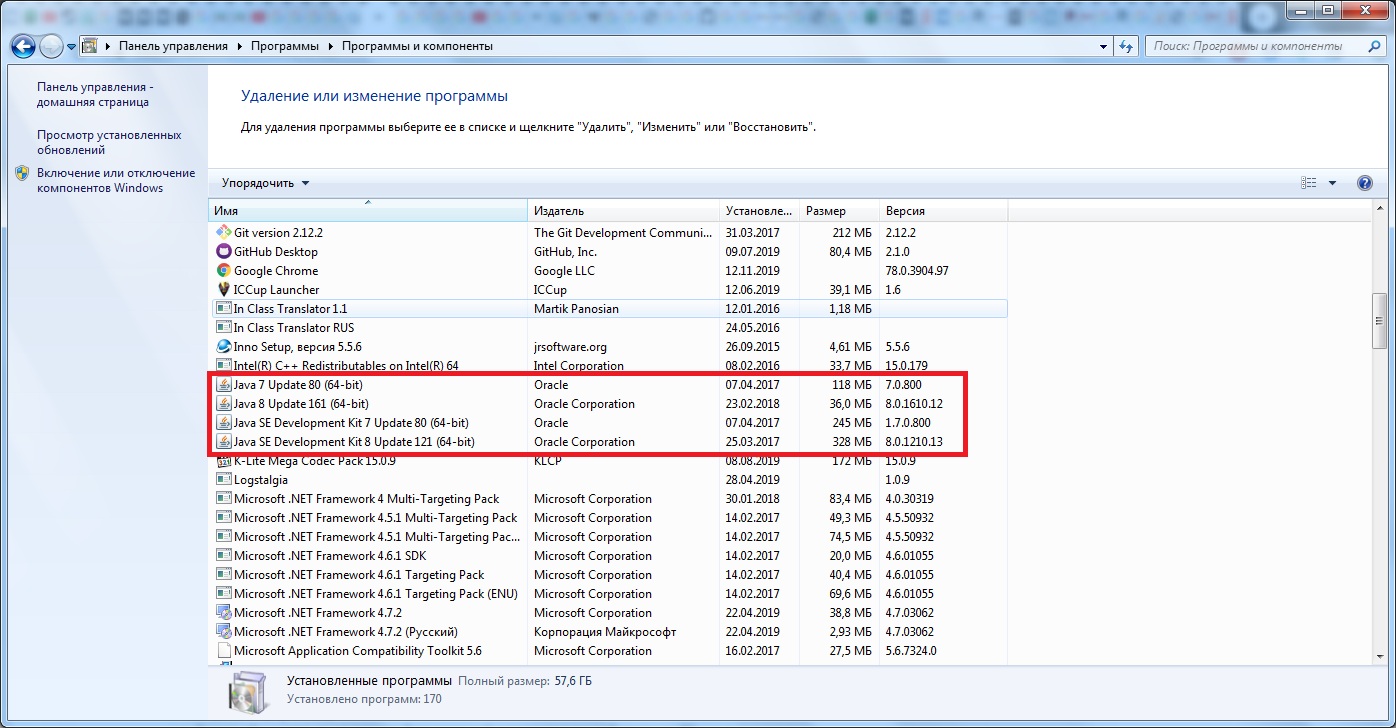The width and height of the screenshot is (1396, 728).
Task: Click date 28.04.2019 in Logstalgia row
Action: coord(752,479)
